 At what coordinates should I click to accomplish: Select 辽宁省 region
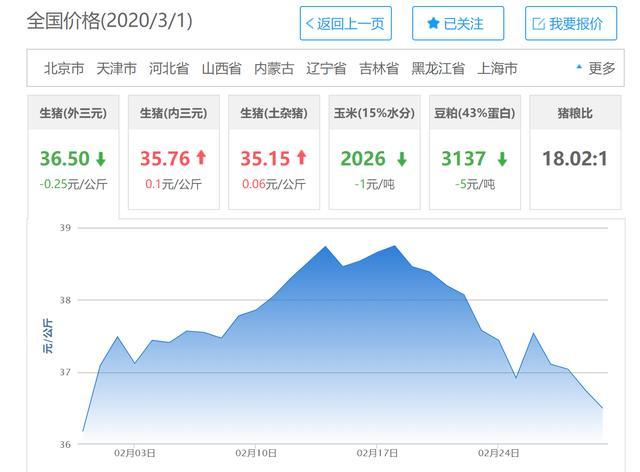point(326,68)
